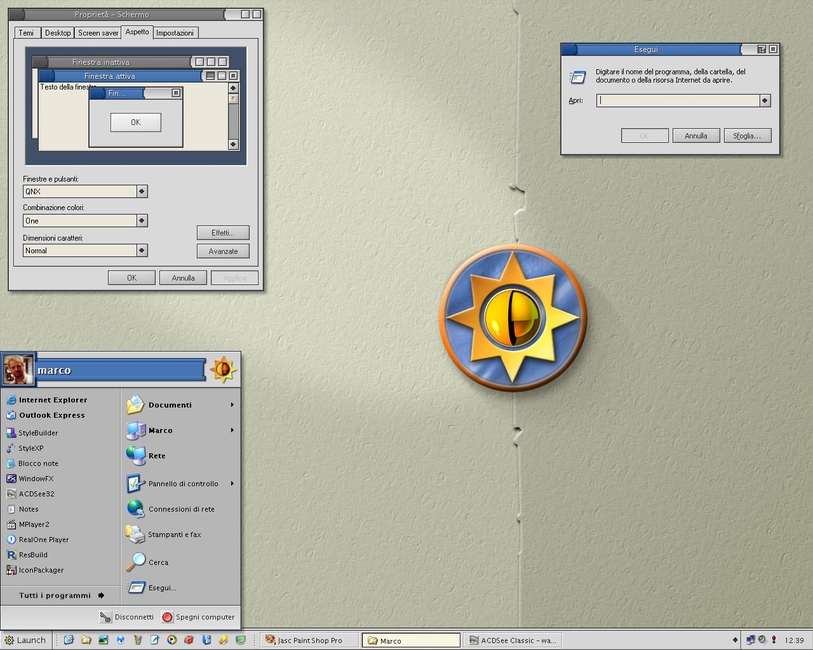This screenshot has width=813, height=650.
Task: Click Sfoglia... in the Esegui dialog
Action: point(748,136)
